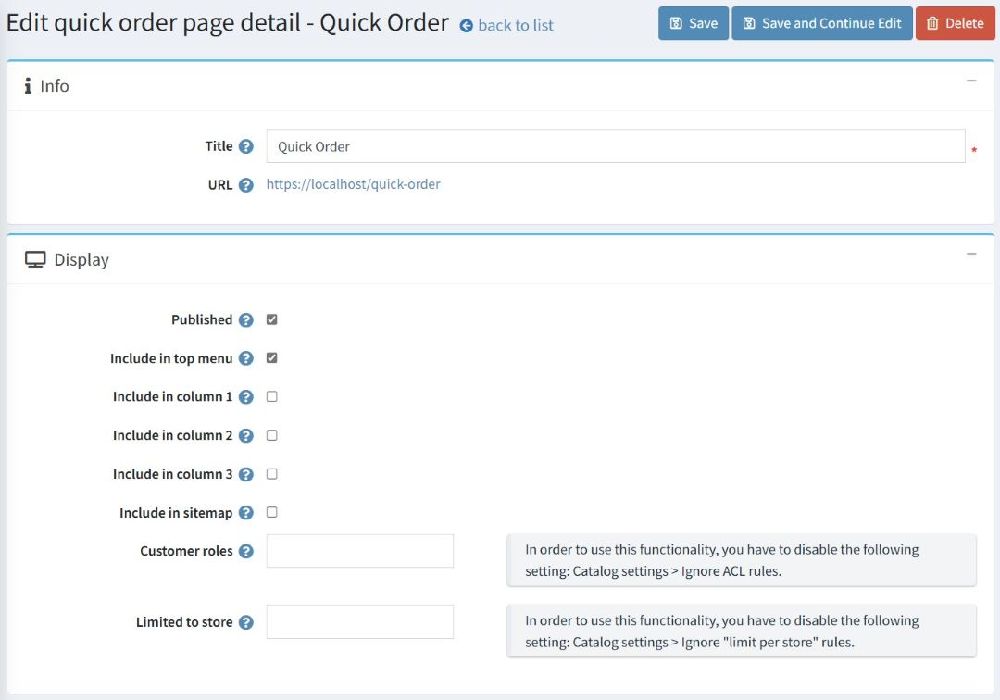Click Save and Continue Edit
Image resolution: width=1000 pixels, height=700 pixels.
(821, 24)
